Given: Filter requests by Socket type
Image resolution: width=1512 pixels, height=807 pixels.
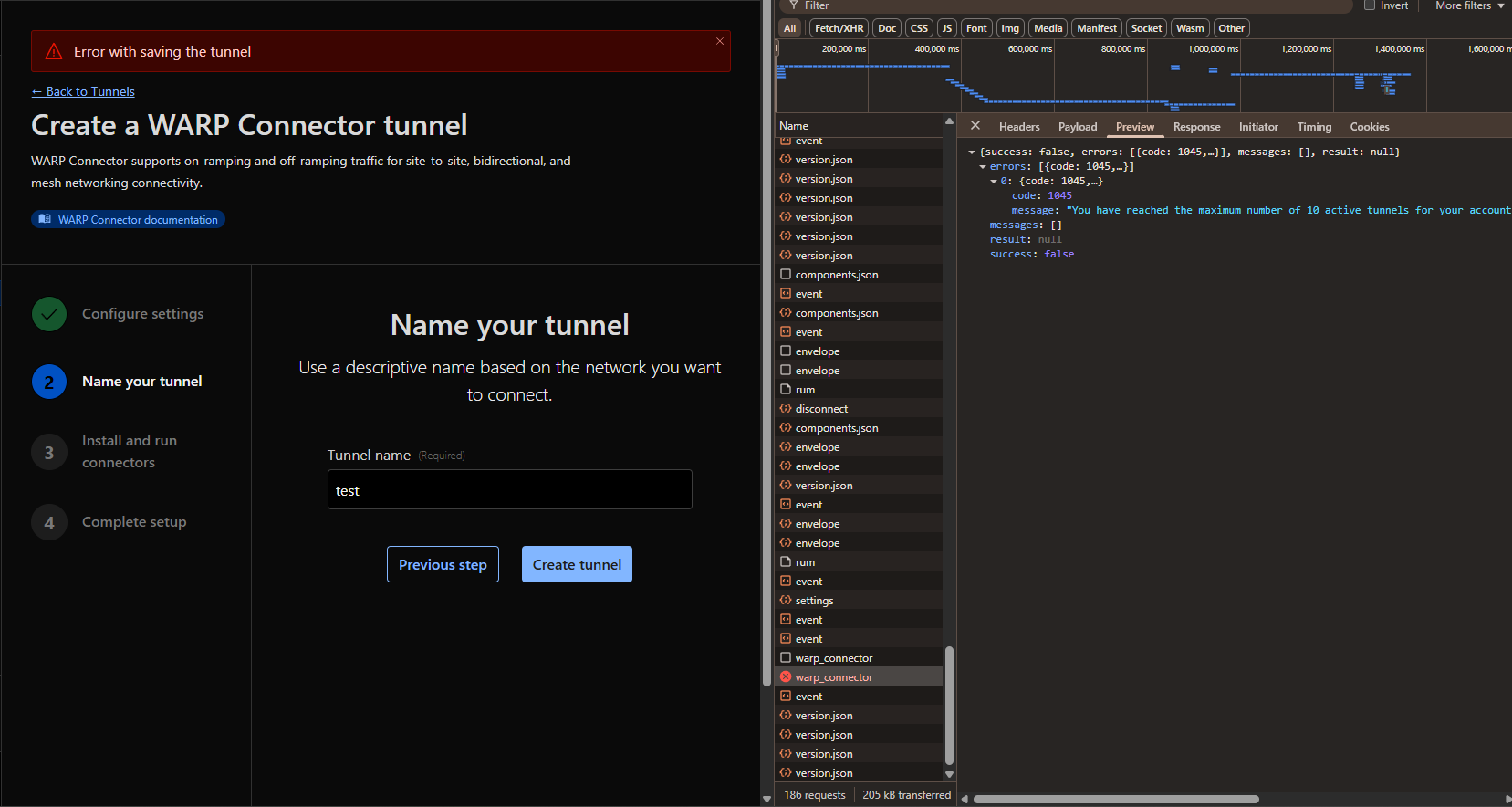Looking at the screenshot, I should point(1147,28).
